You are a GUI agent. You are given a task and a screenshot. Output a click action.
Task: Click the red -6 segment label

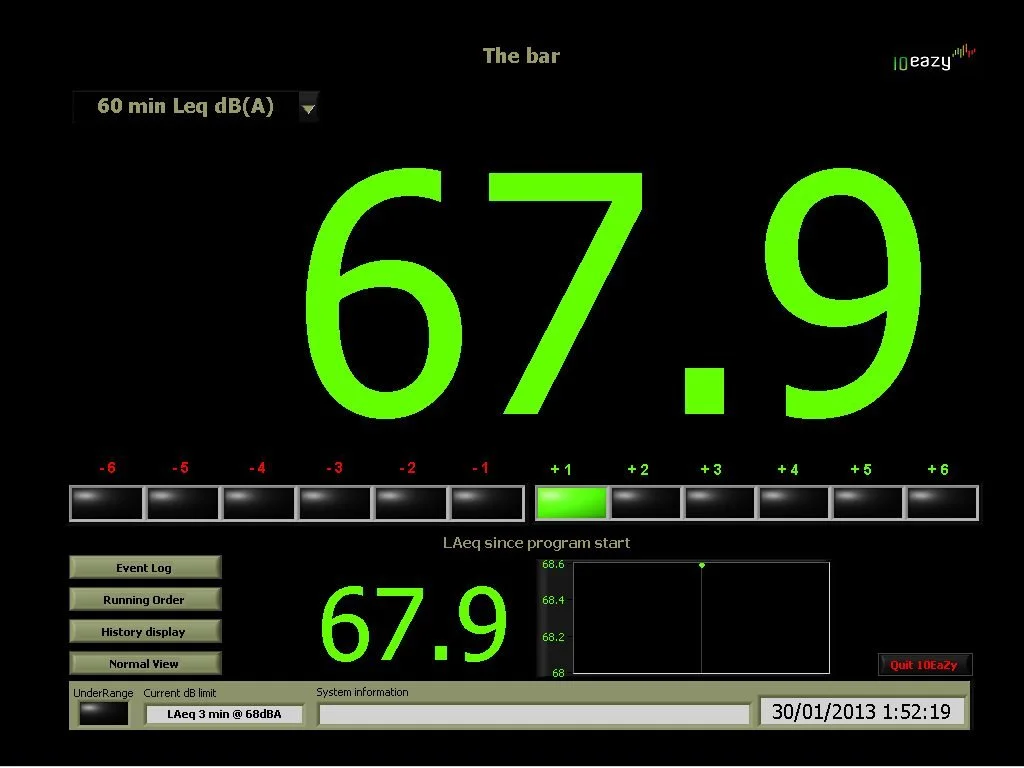click(x=107, y=467)
